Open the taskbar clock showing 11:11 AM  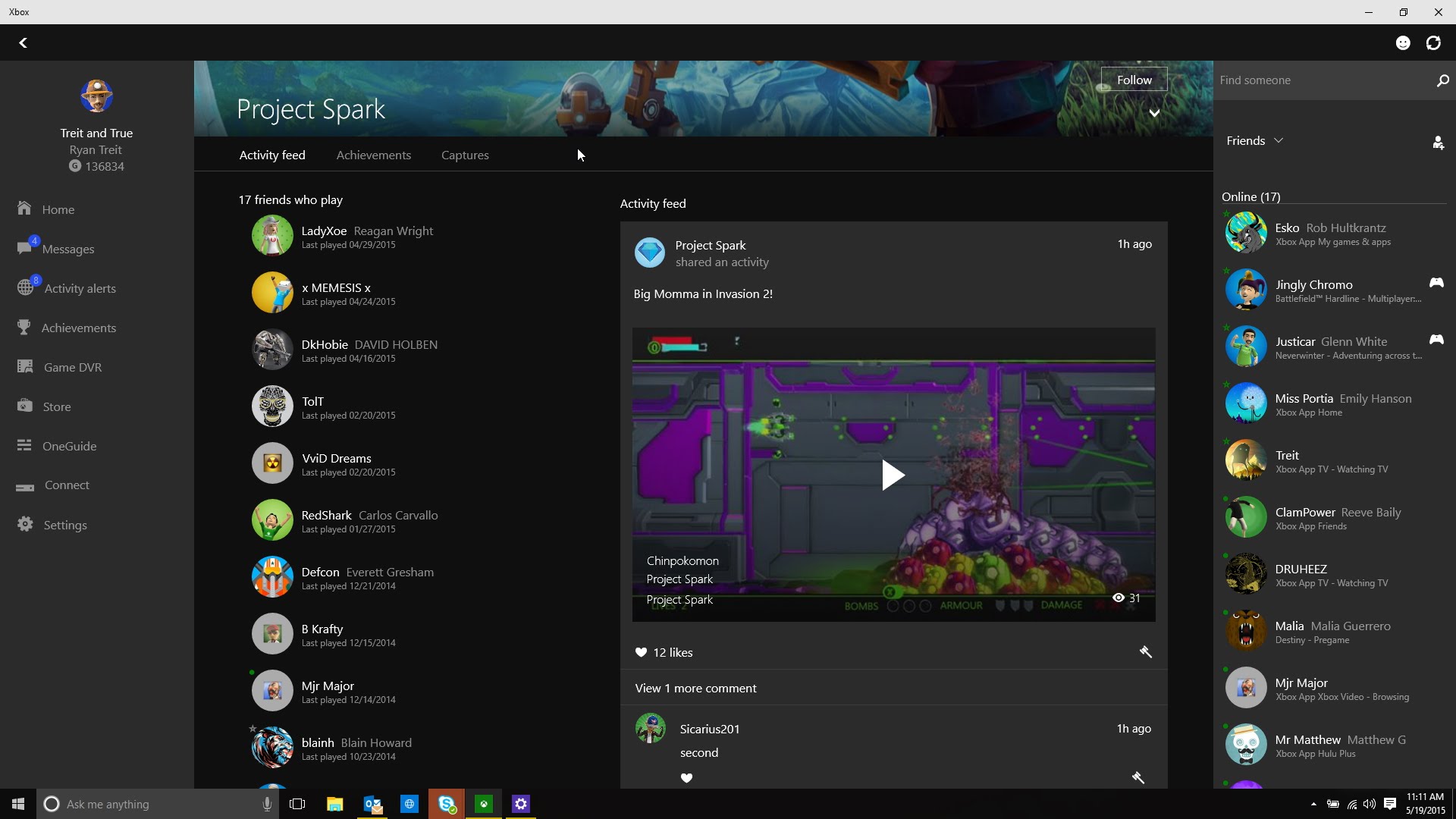point(1425,804)
